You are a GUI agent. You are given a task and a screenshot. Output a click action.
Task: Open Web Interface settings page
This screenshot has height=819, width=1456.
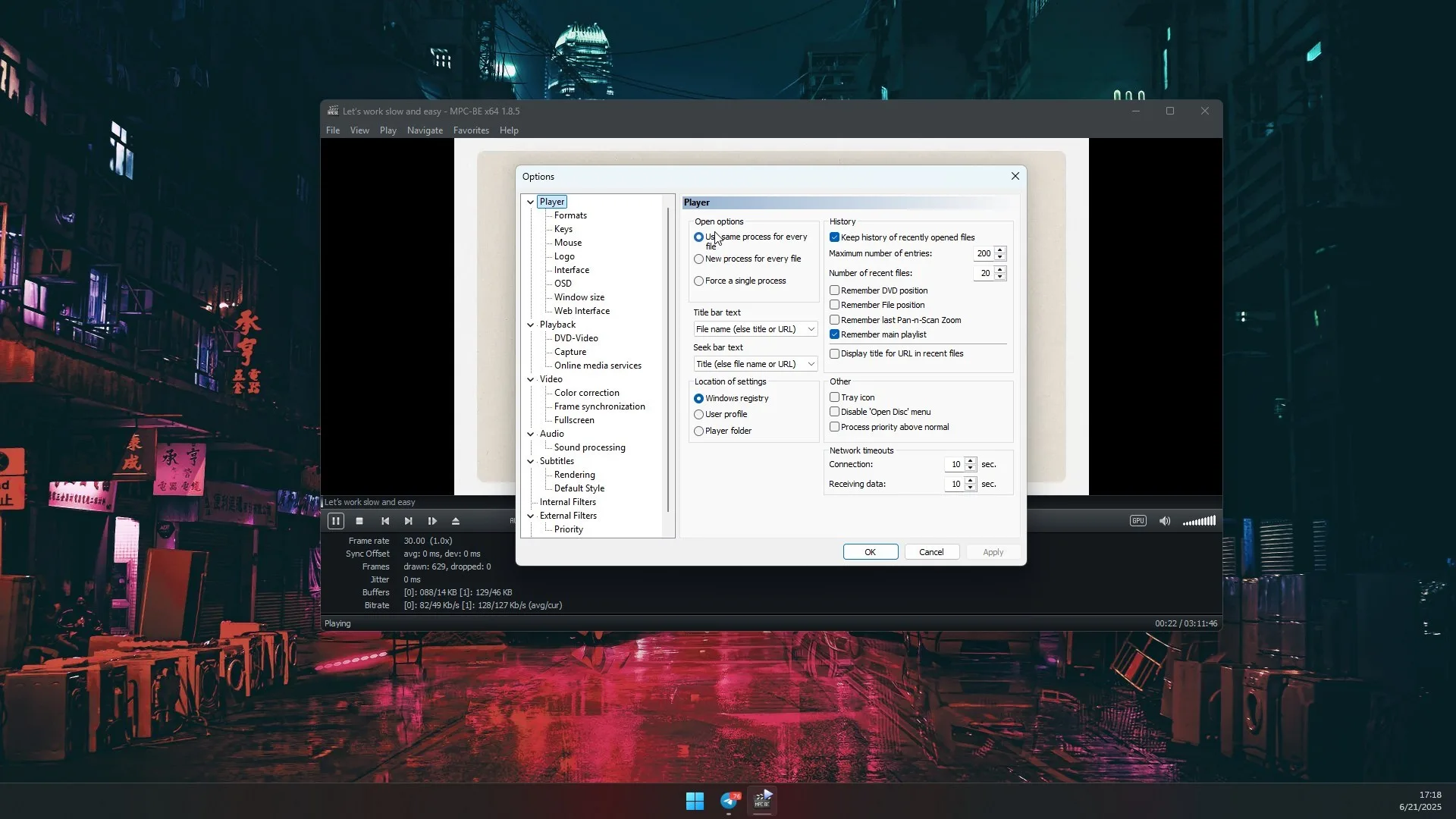[582, 311]
